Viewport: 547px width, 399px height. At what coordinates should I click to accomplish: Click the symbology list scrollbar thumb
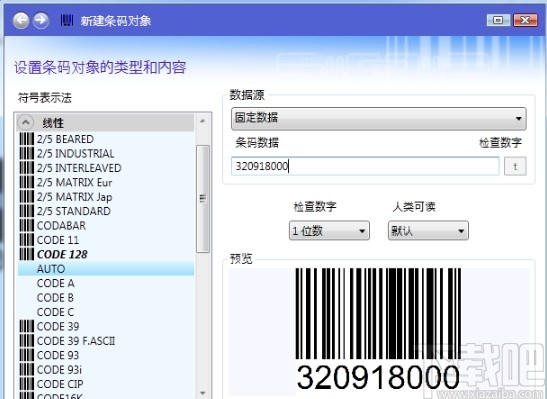point(203,198)
